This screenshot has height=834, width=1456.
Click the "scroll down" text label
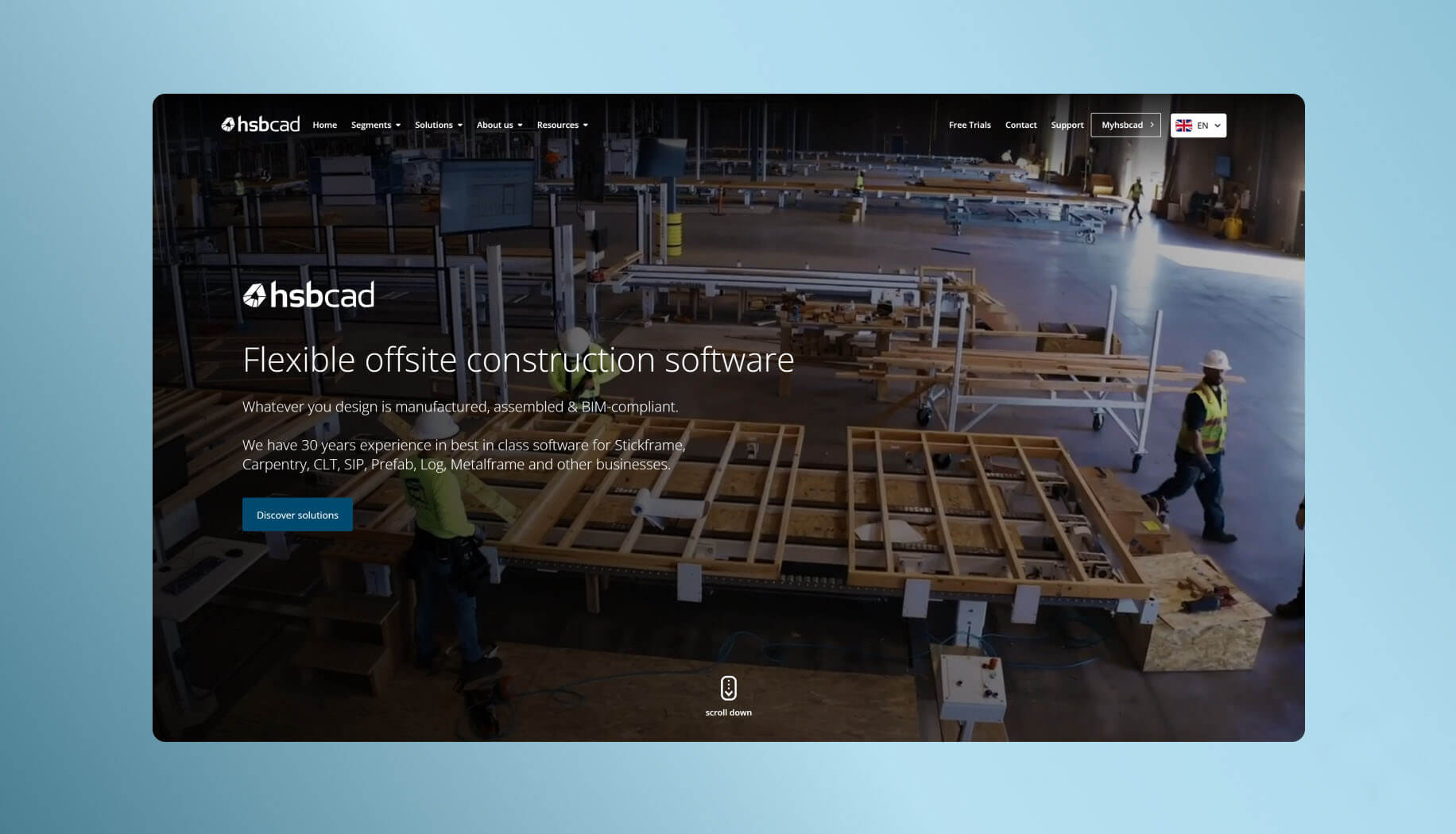[x=728, y=712]
